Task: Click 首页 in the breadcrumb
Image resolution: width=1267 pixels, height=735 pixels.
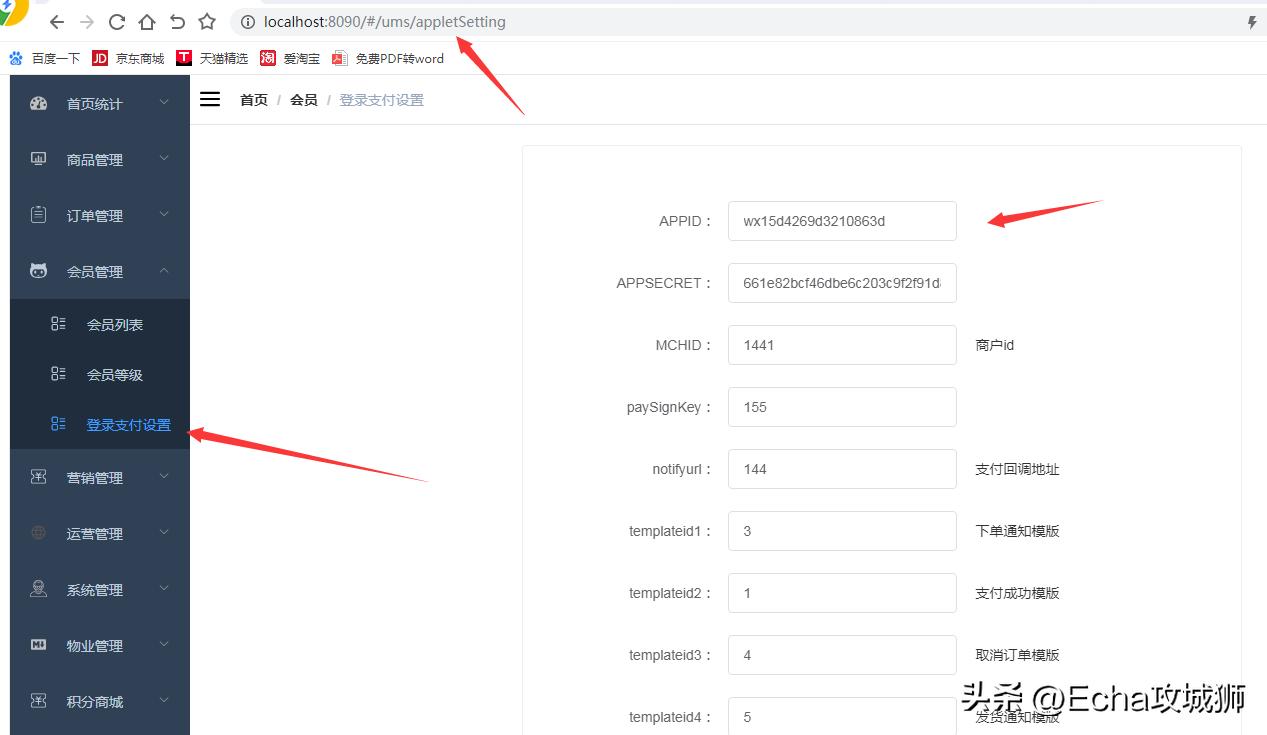Action: coord(253,99)
